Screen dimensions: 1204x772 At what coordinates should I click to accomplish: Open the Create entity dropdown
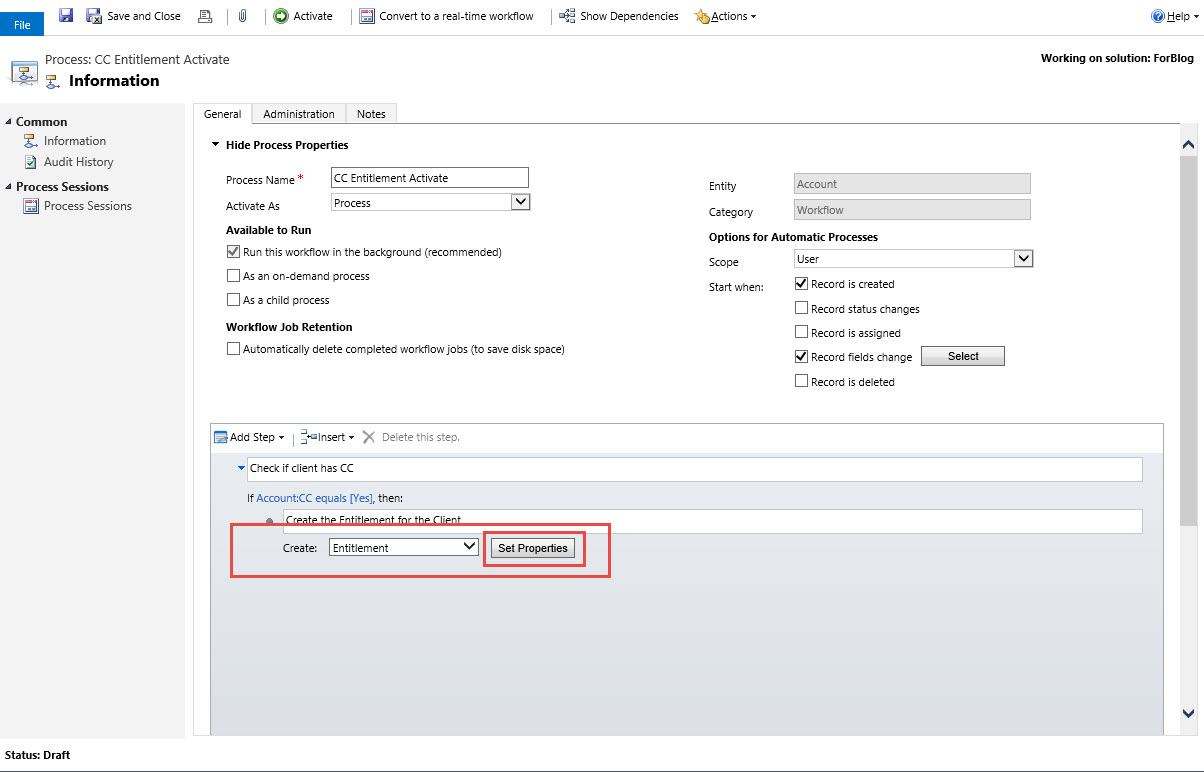pos(470,547)
